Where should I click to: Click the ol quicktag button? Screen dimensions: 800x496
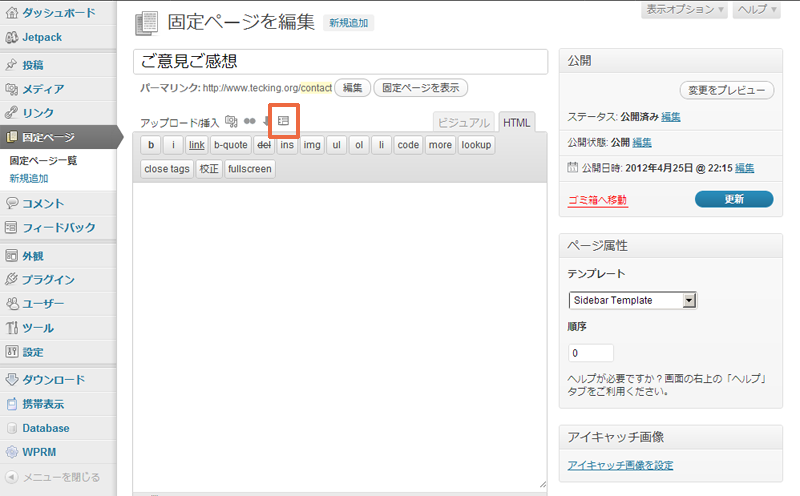(359, 145)
